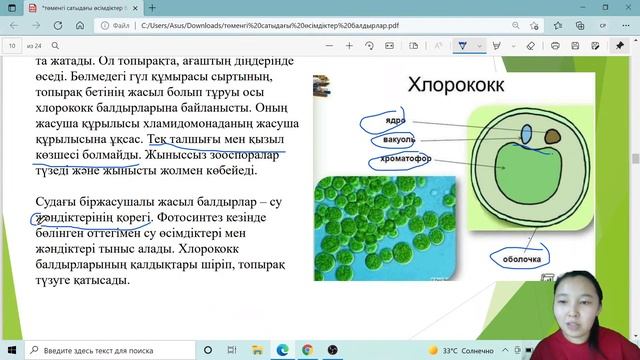Save the PDF document
Viewport: 640px width, 360px height.
click(575, 46)
